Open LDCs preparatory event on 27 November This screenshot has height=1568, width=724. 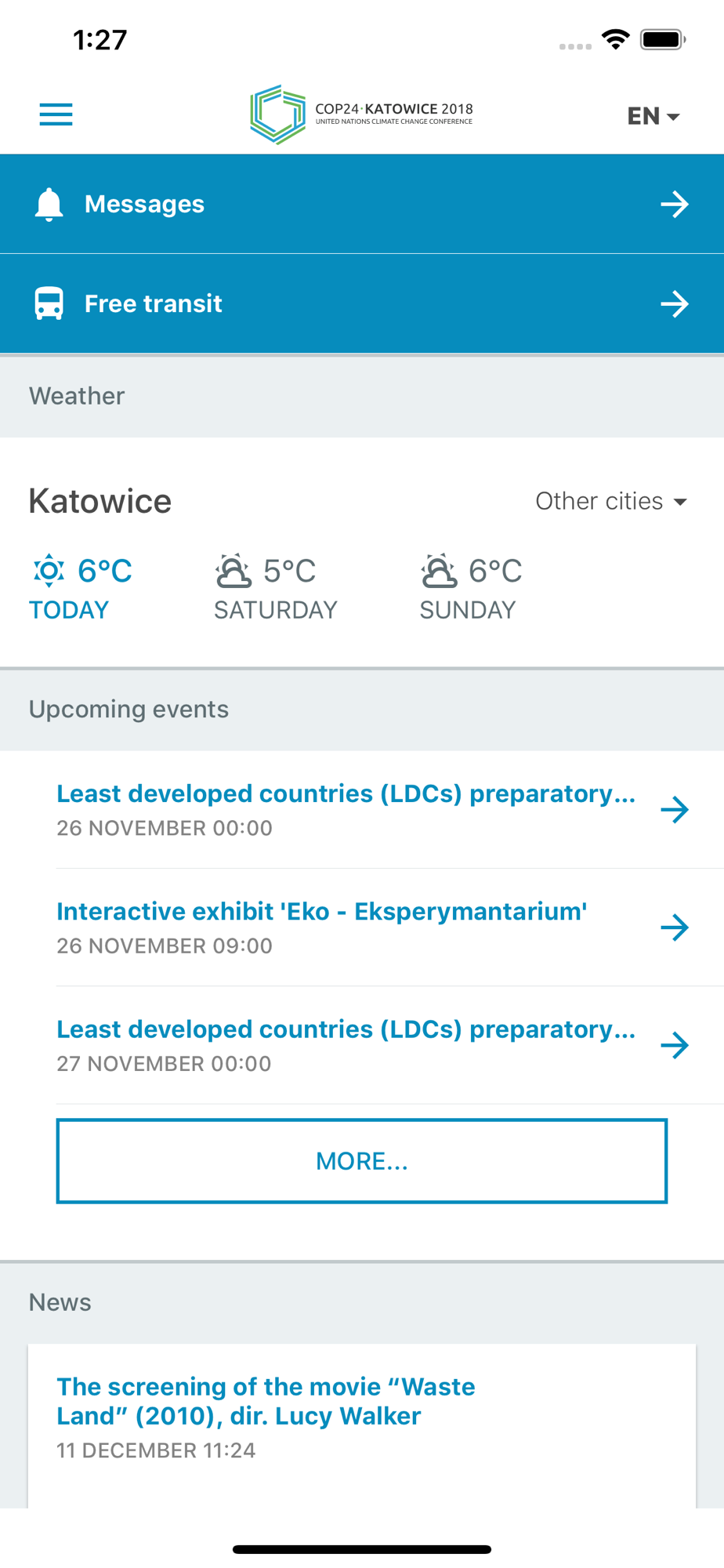373,1045
